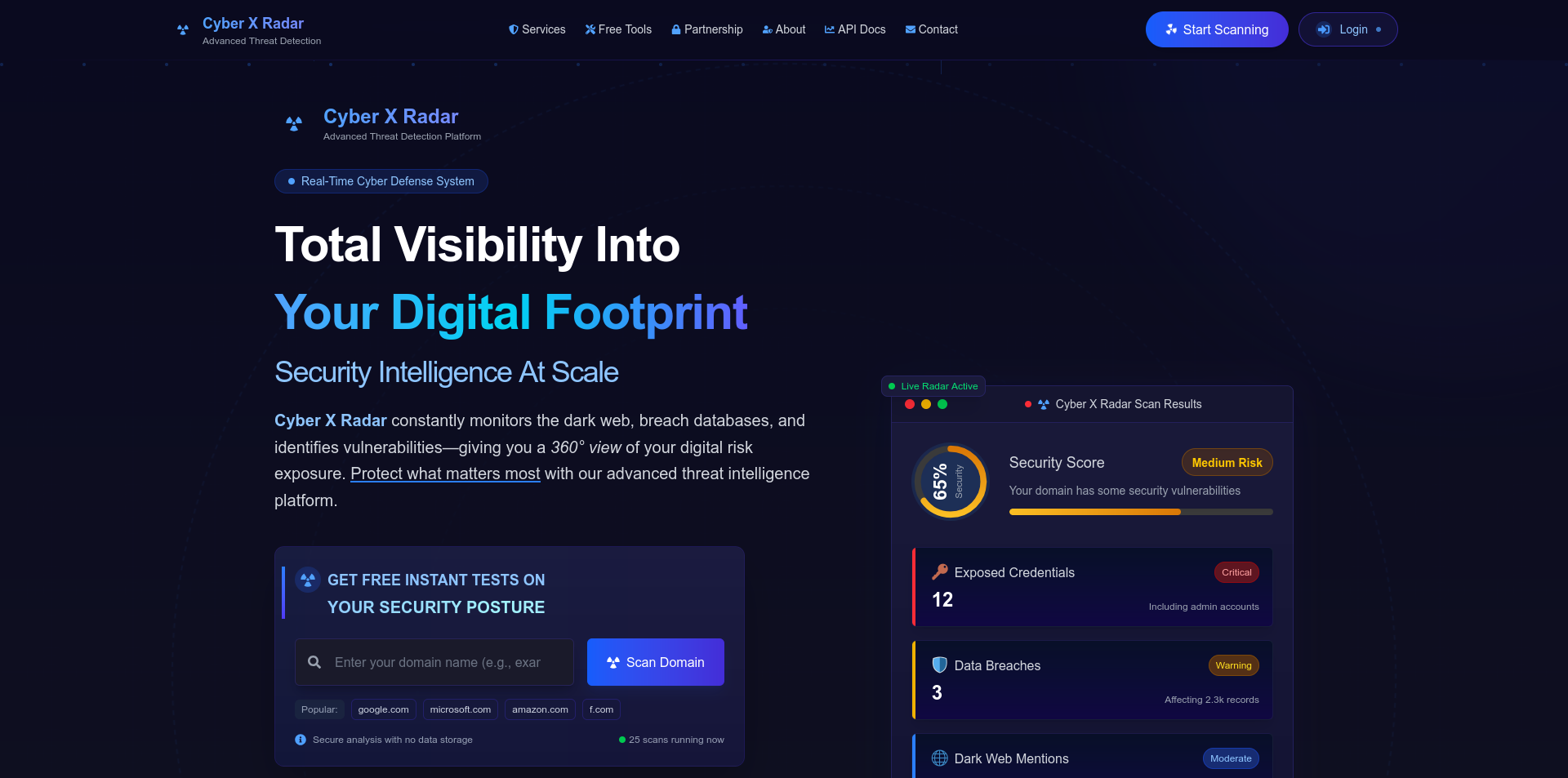Click the magnifier icon inside the domain field

[x=314, y=662]
